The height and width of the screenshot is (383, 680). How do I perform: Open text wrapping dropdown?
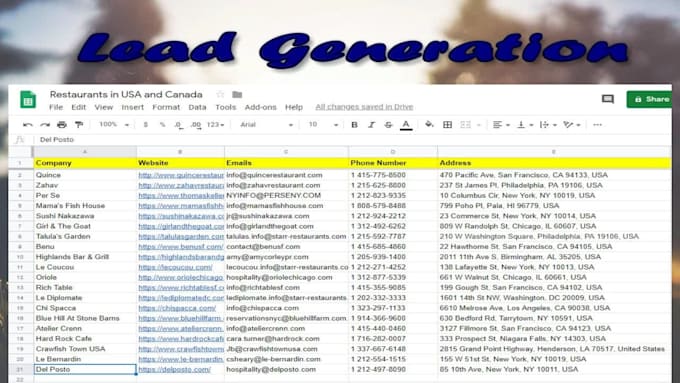[548, 124]
